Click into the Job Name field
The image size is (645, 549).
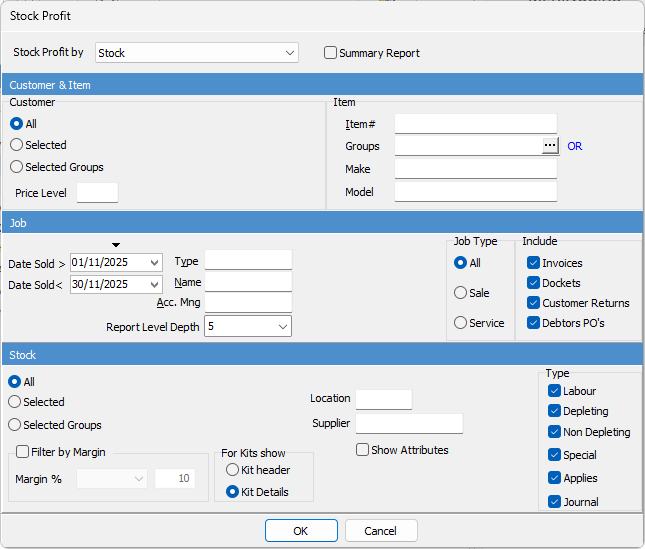point(248,282)
